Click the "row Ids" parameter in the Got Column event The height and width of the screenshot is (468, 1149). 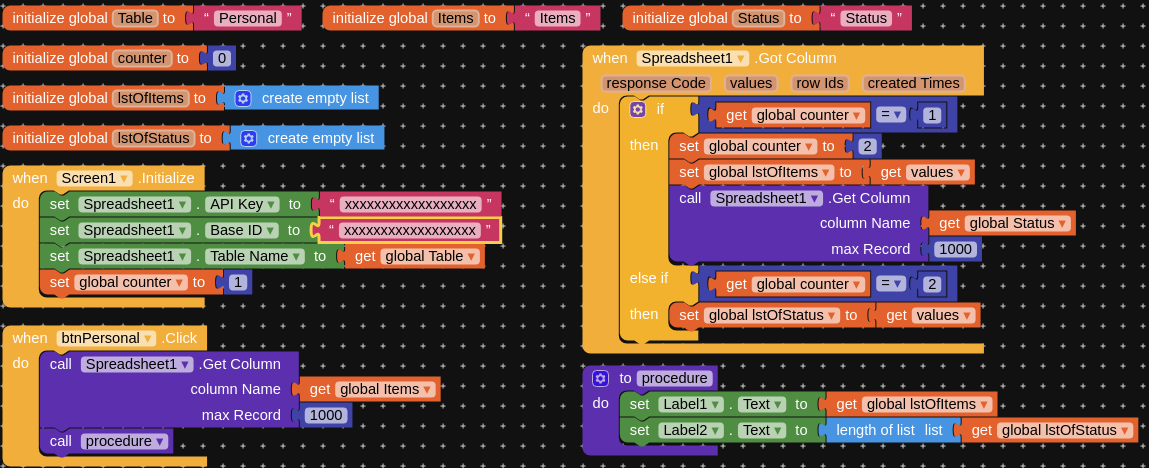click(819, 83)
